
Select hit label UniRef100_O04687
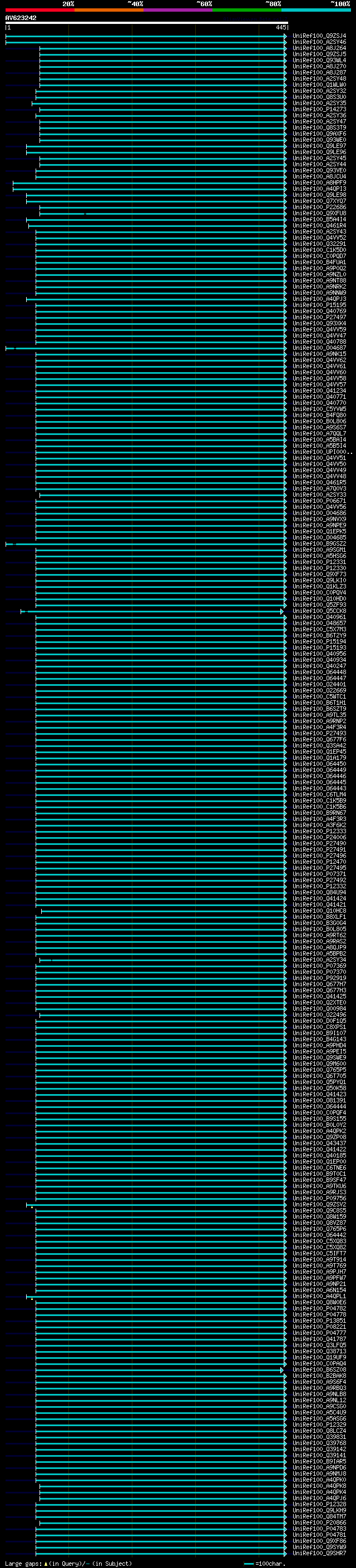(x=319, y=348)
